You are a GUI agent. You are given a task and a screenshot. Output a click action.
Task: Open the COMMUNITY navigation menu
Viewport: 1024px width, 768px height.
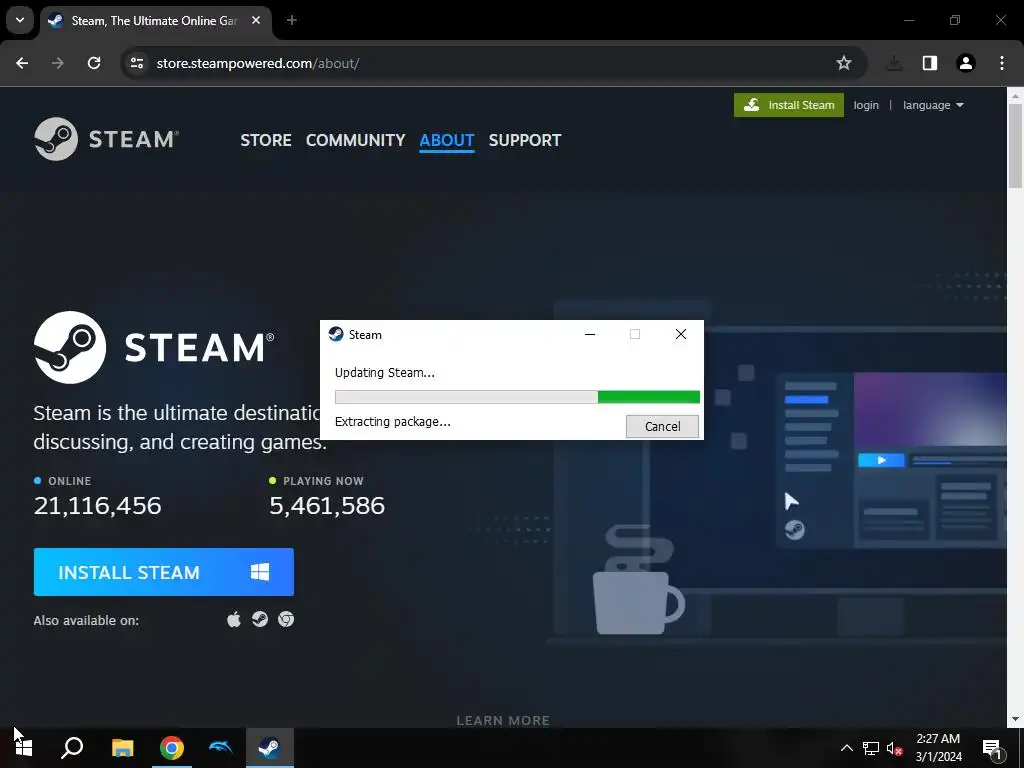355,140
